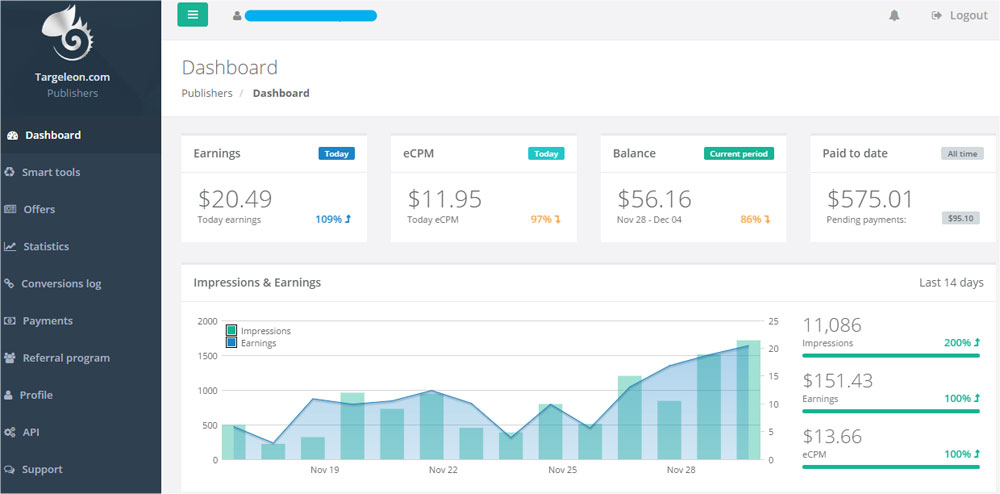Screen dimensions: 1000x494
Task: Click the green Impressions progress bar
Action: 891,355
